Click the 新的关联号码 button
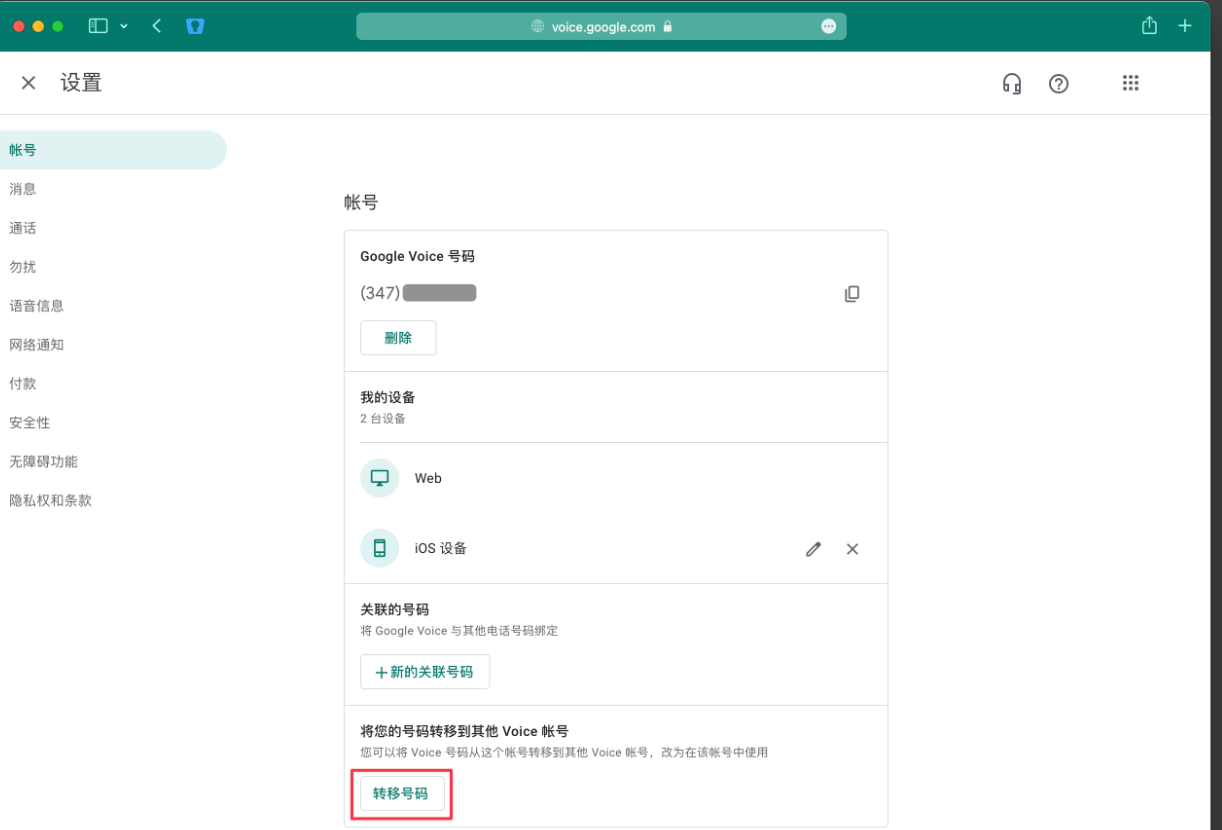Screen dimensions: 1222x830 (x=425, y=672)
